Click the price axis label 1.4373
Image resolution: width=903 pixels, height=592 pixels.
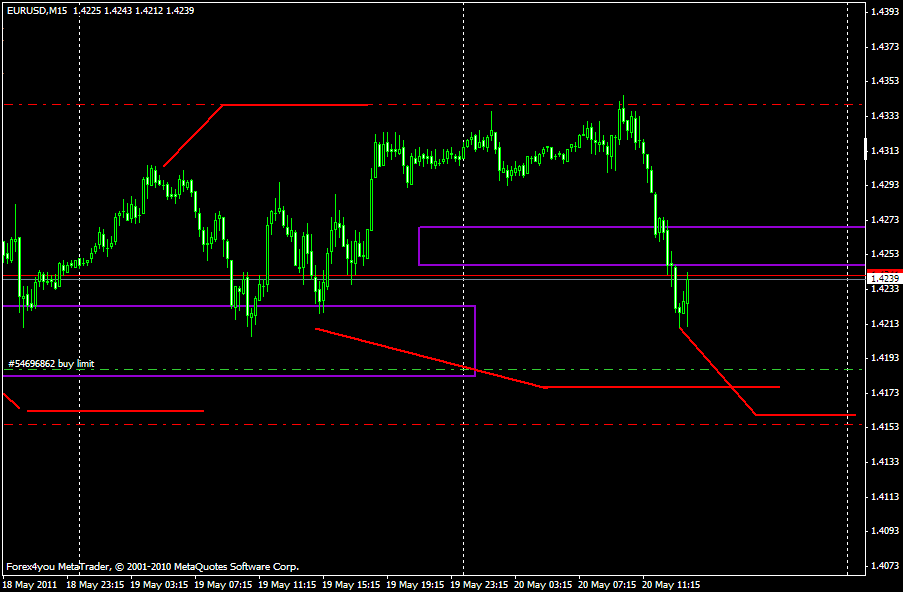coord(885,47)
